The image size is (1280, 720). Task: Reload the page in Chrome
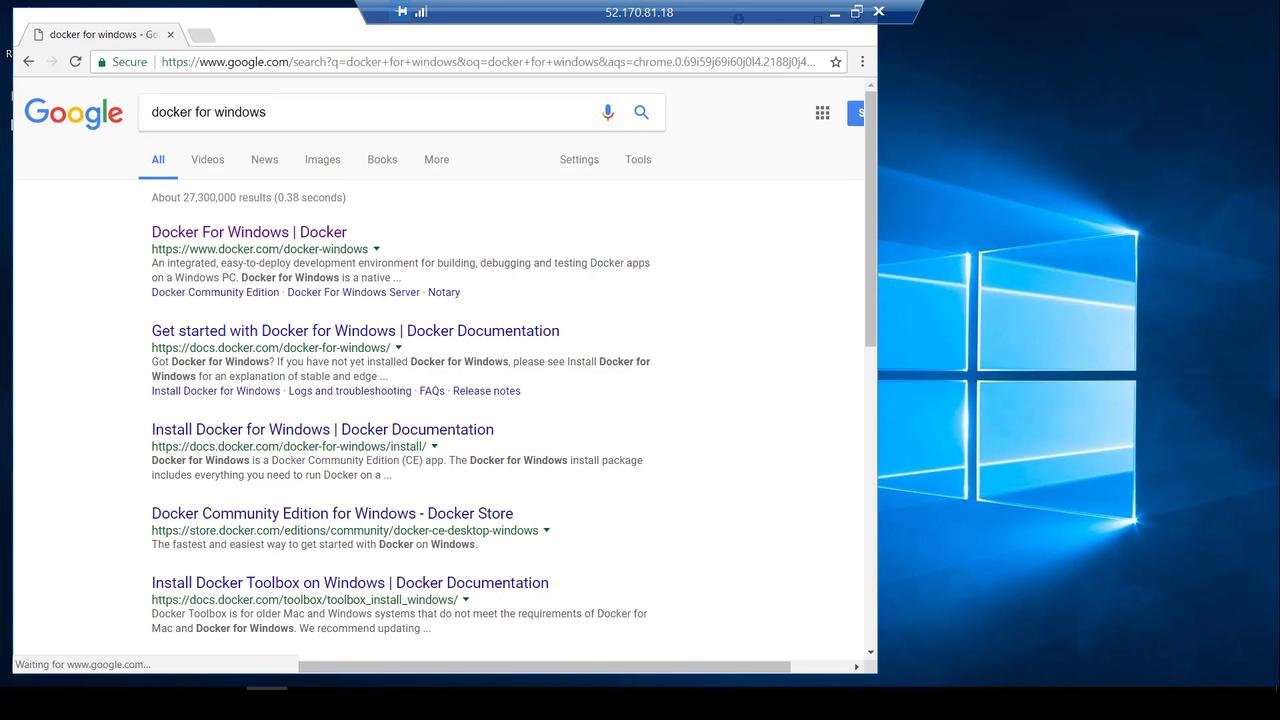75,62
